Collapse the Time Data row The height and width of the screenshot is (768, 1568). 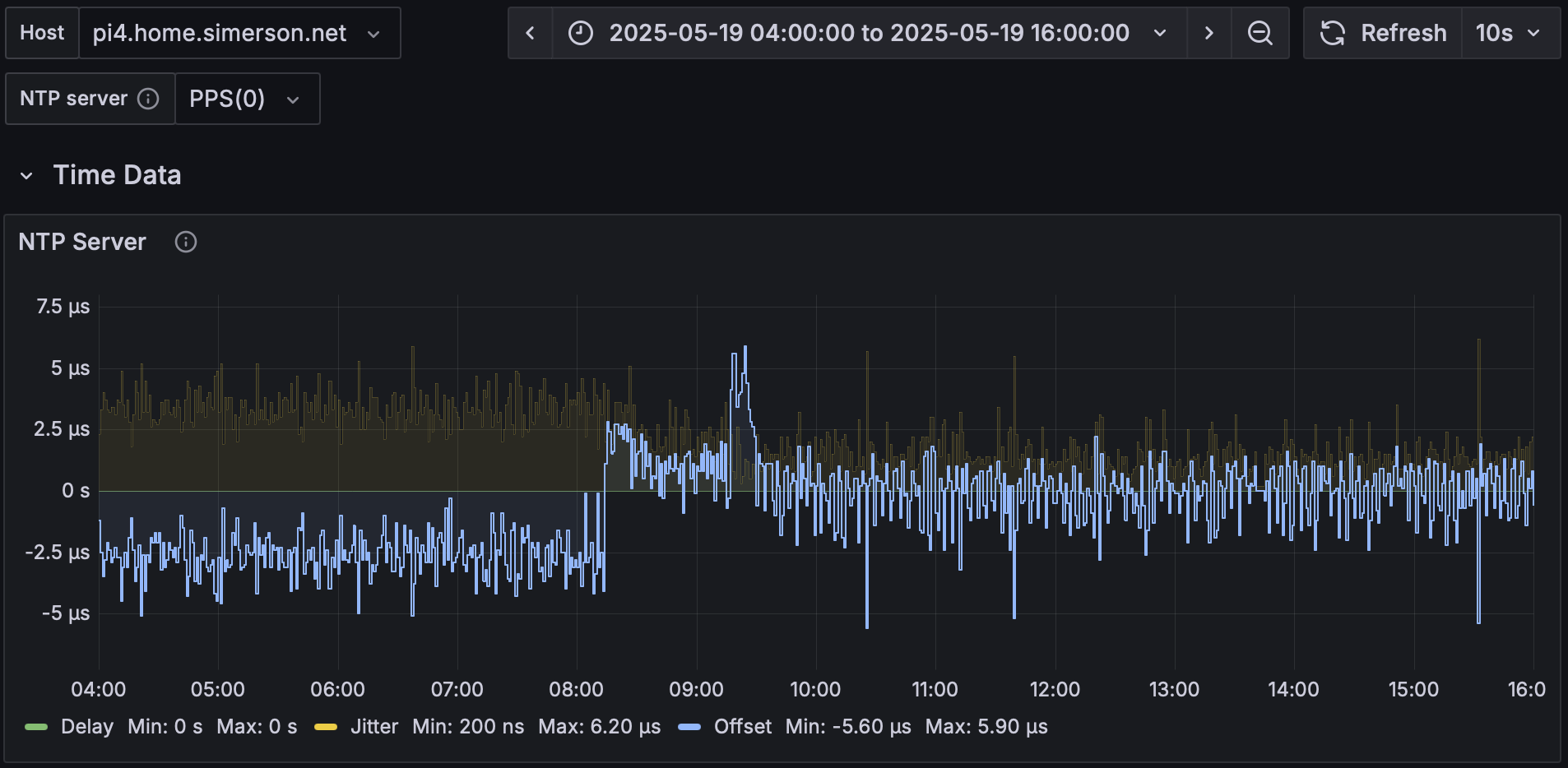[26, 175]
